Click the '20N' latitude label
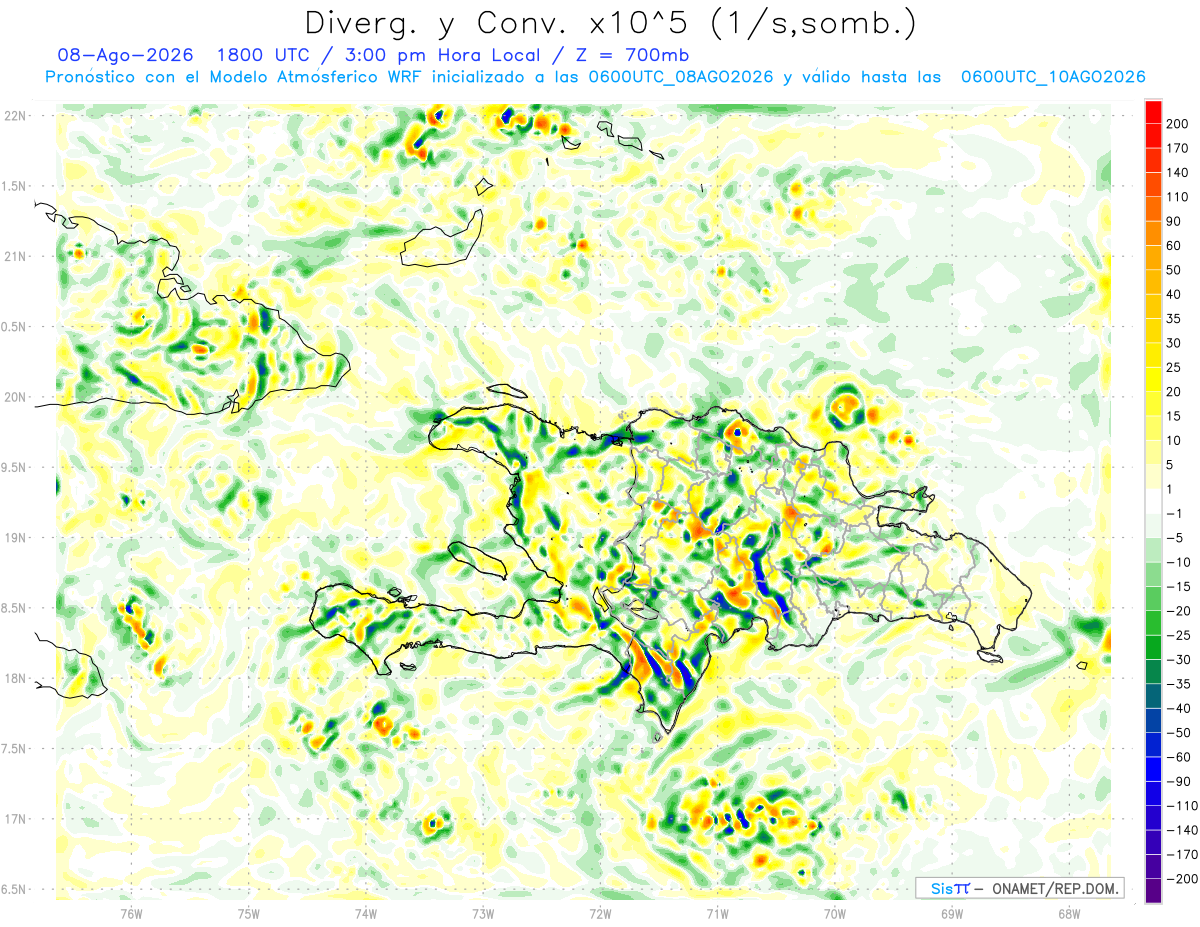This screenshot has width=1200, height=927. pyautogui.click(x=15, y=397)
